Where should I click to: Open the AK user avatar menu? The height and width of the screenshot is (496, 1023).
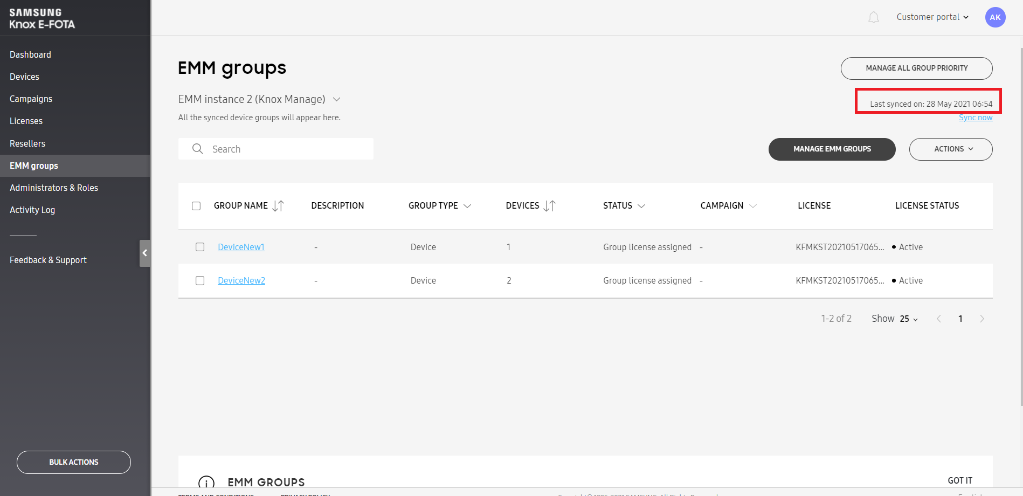click(995, 18)
